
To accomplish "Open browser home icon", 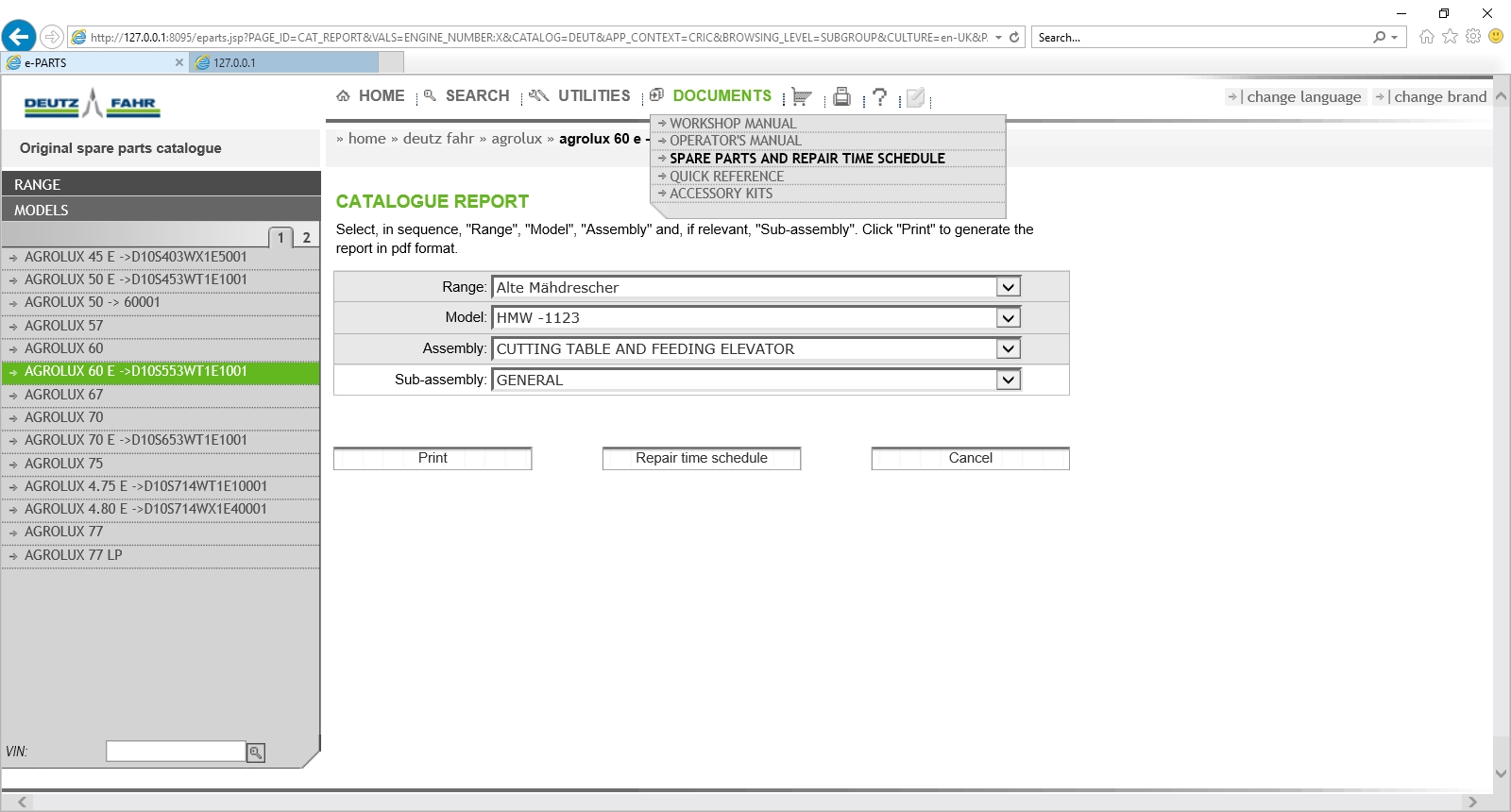I will (x=1426, y=37).
